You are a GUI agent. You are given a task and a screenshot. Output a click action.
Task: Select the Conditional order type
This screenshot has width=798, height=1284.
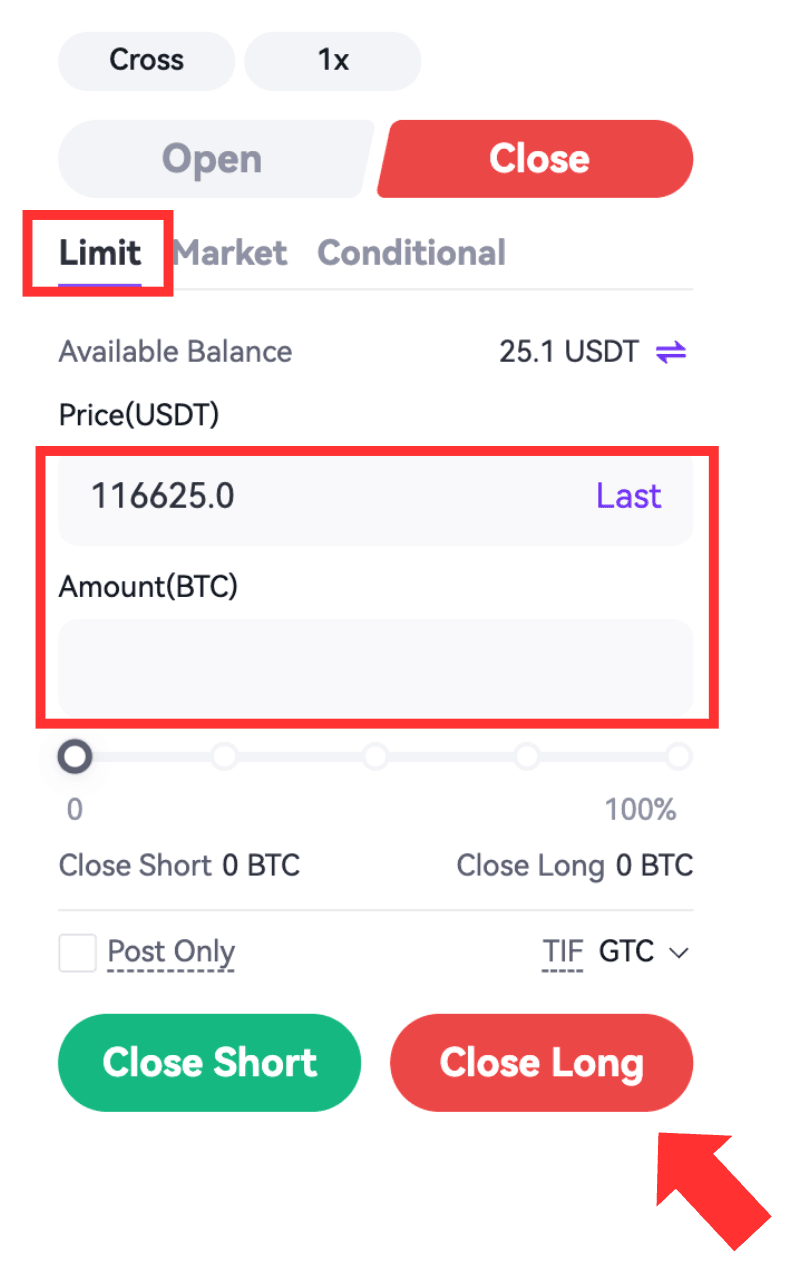click(x=411, y=253)
